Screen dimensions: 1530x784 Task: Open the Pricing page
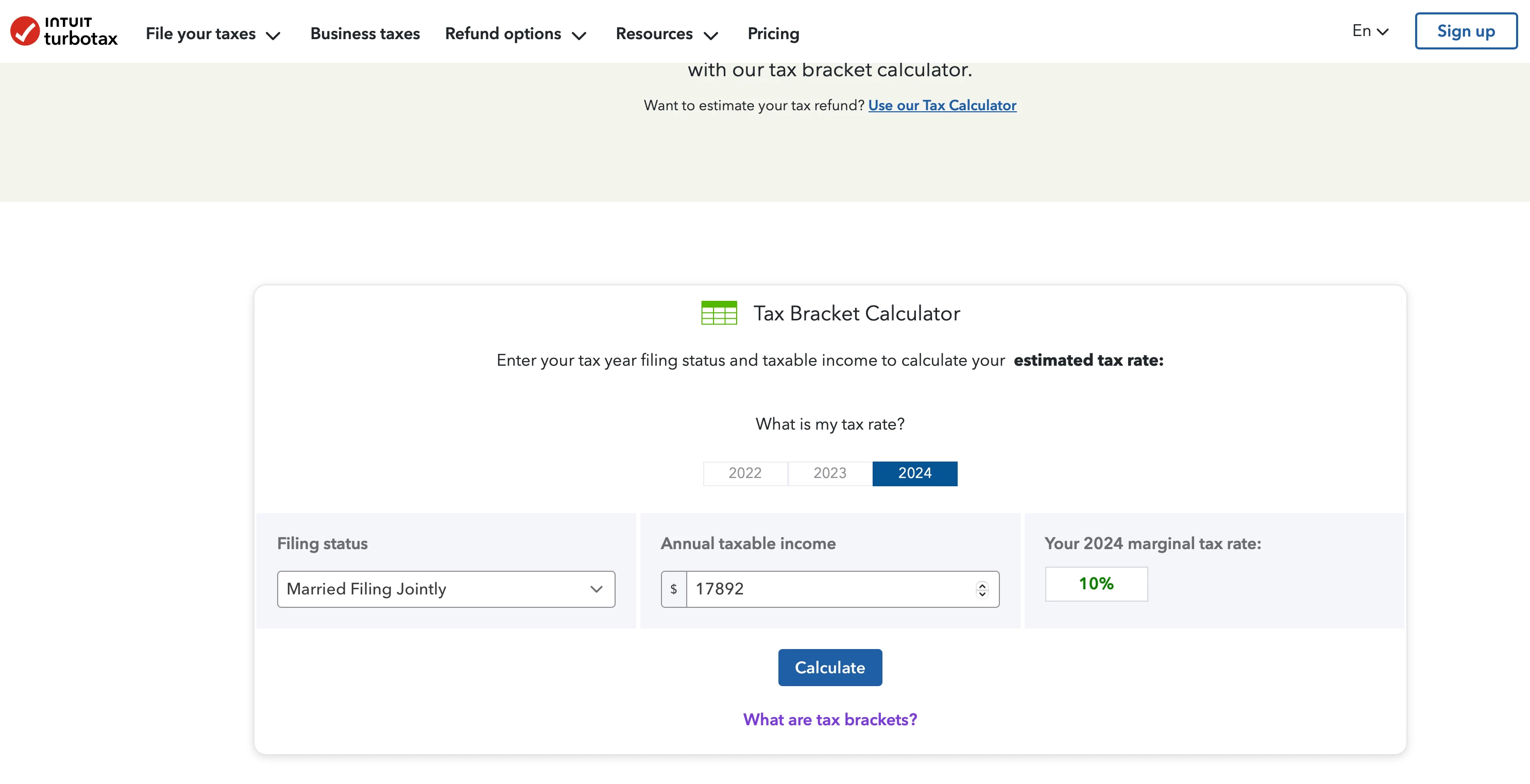point(773,34)
